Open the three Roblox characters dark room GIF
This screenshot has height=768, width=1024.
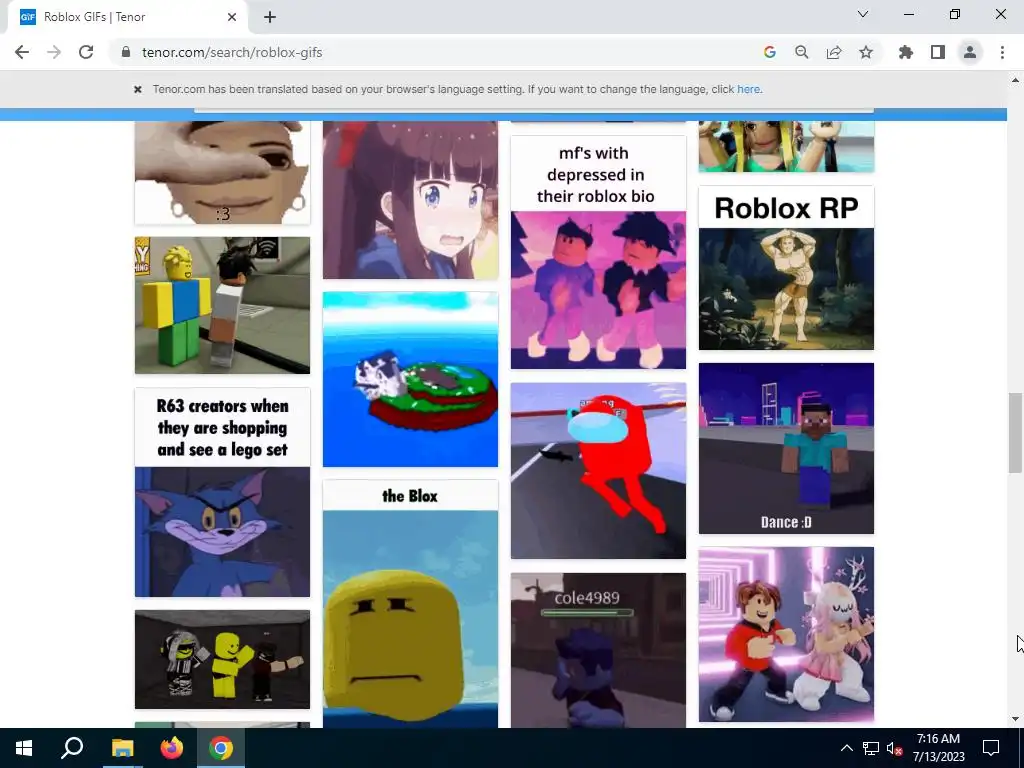pyautogui.click(x=222, y=660)
